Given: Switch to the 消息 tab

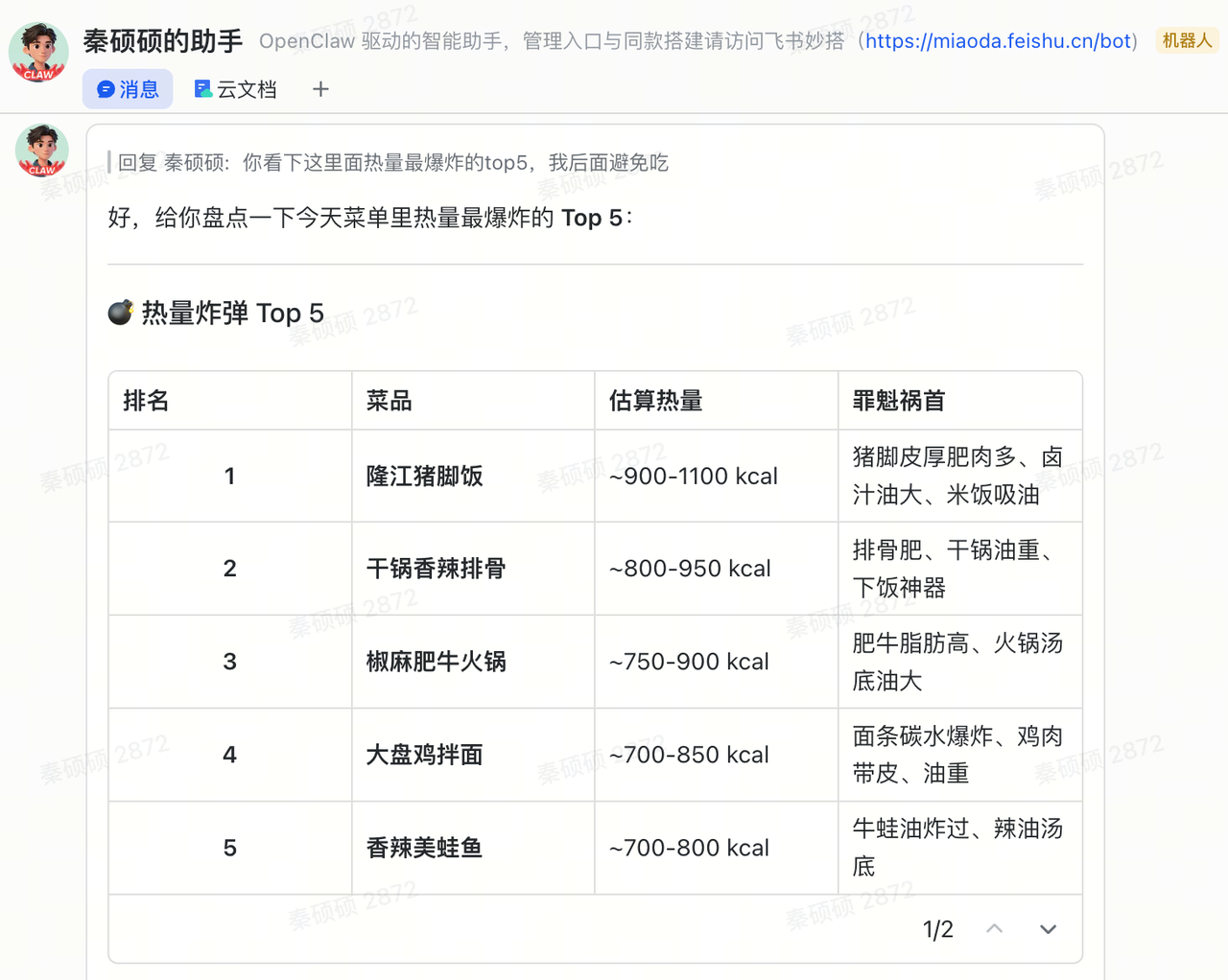Looking at the screenshot, I should pos(128,89).
